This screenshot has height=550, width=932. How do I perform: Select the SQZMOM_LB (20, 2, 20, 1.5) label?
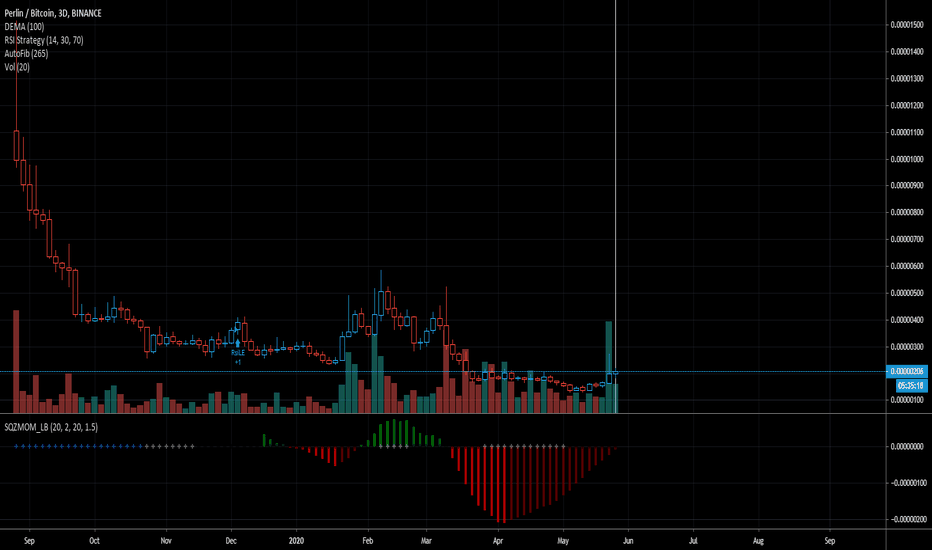coord(51,428)
